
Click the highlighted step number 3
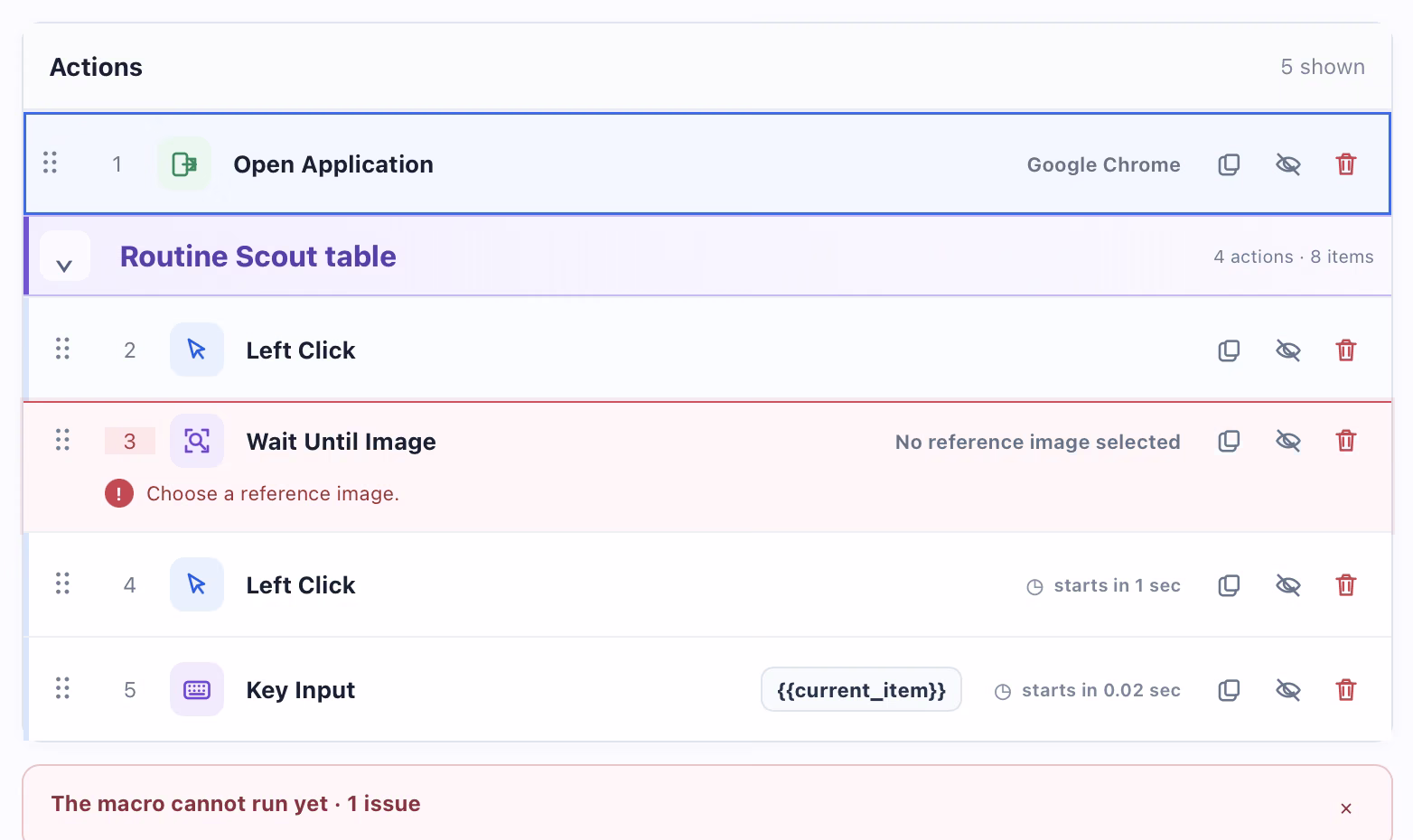coord(130,442)
